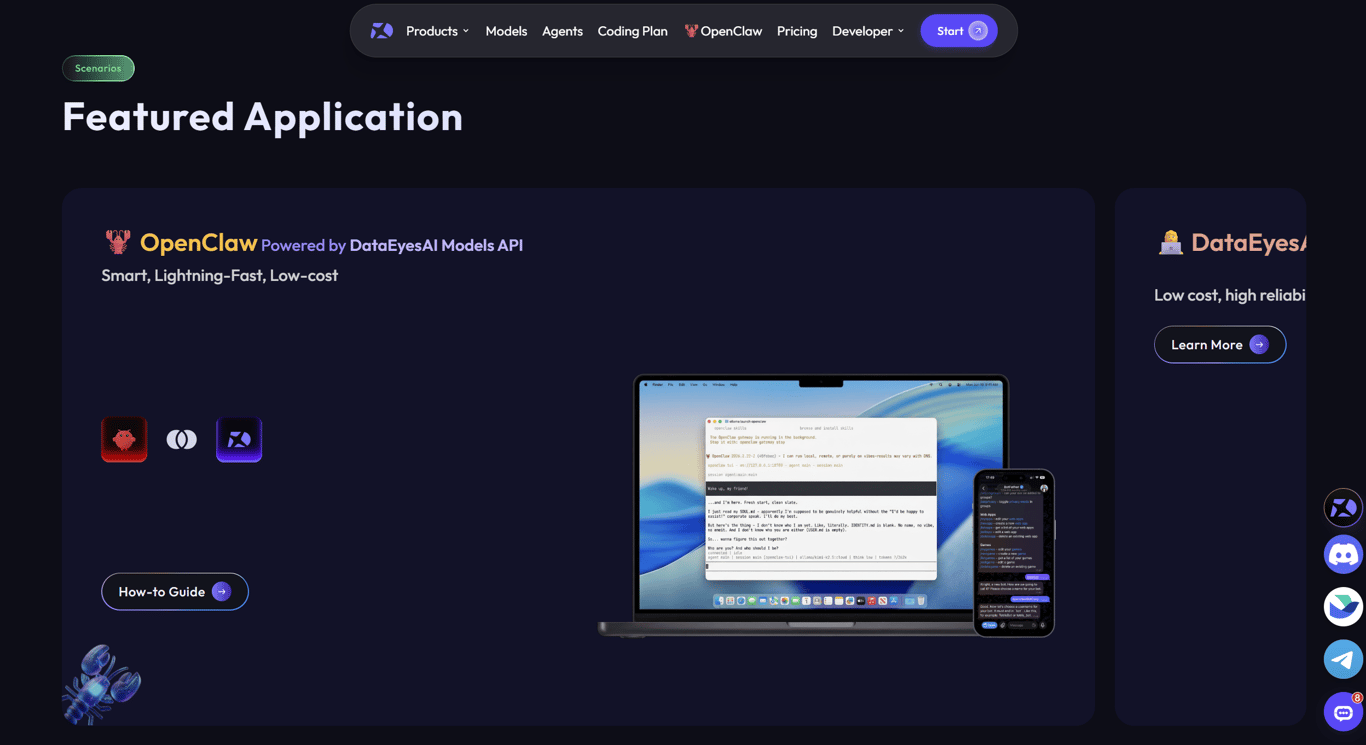1366x745 pixels.
Task: Click the purple DataEyesAI app icon
Action: tap(239, 439)
